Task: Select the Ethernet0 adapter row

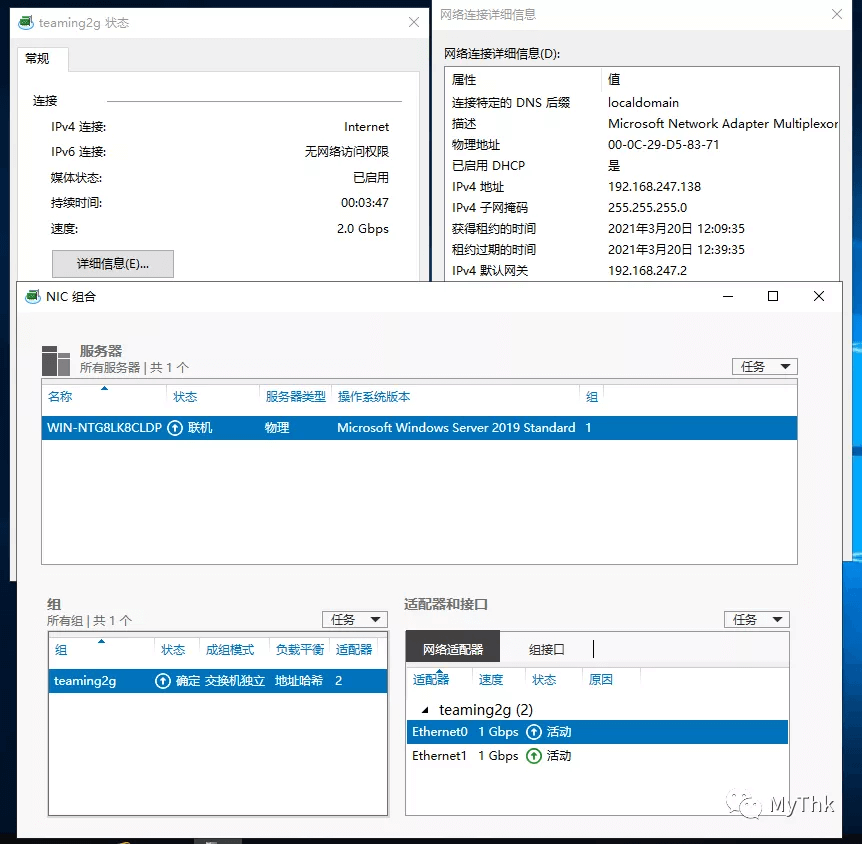Action: (597, 732)
